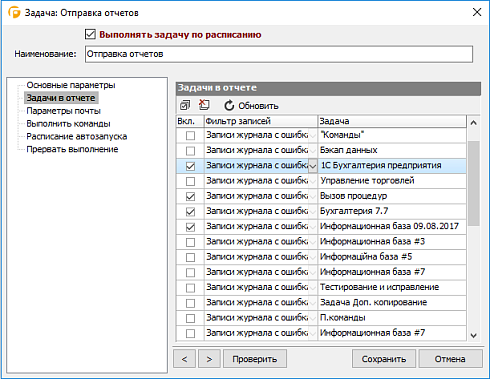Viewport: 490px width, 379px height.
Task: Select the Бэкап данных task cell
Action: (392, 151)
